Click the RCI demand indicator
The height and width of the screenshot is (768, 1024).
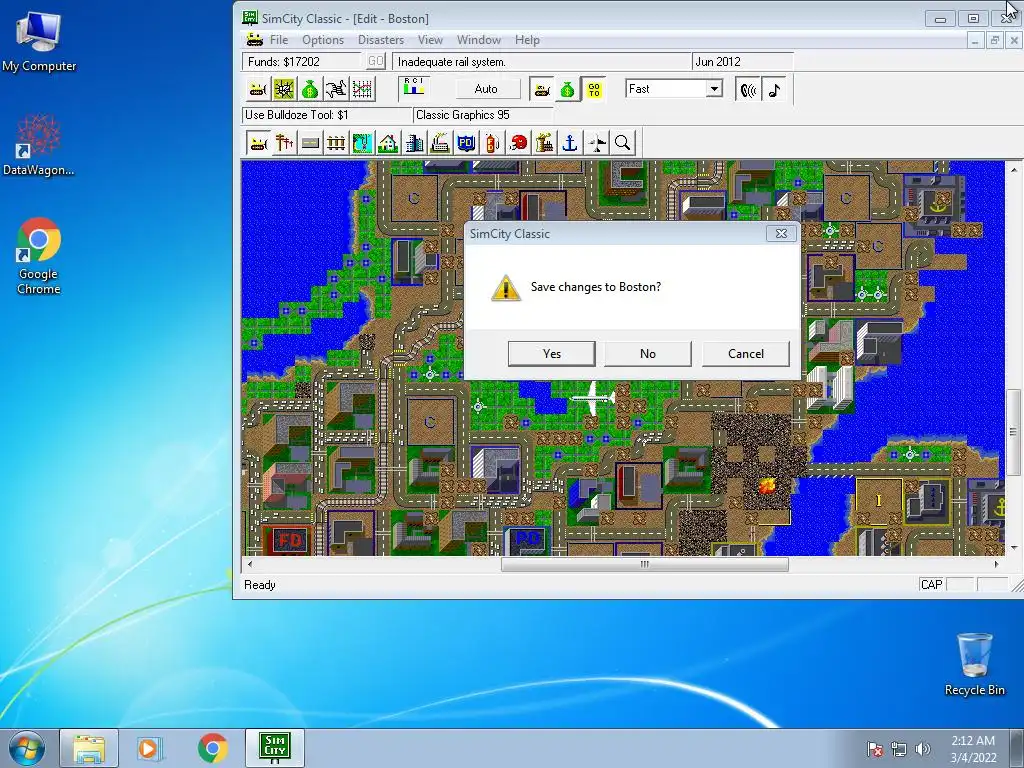coord(413,88)
